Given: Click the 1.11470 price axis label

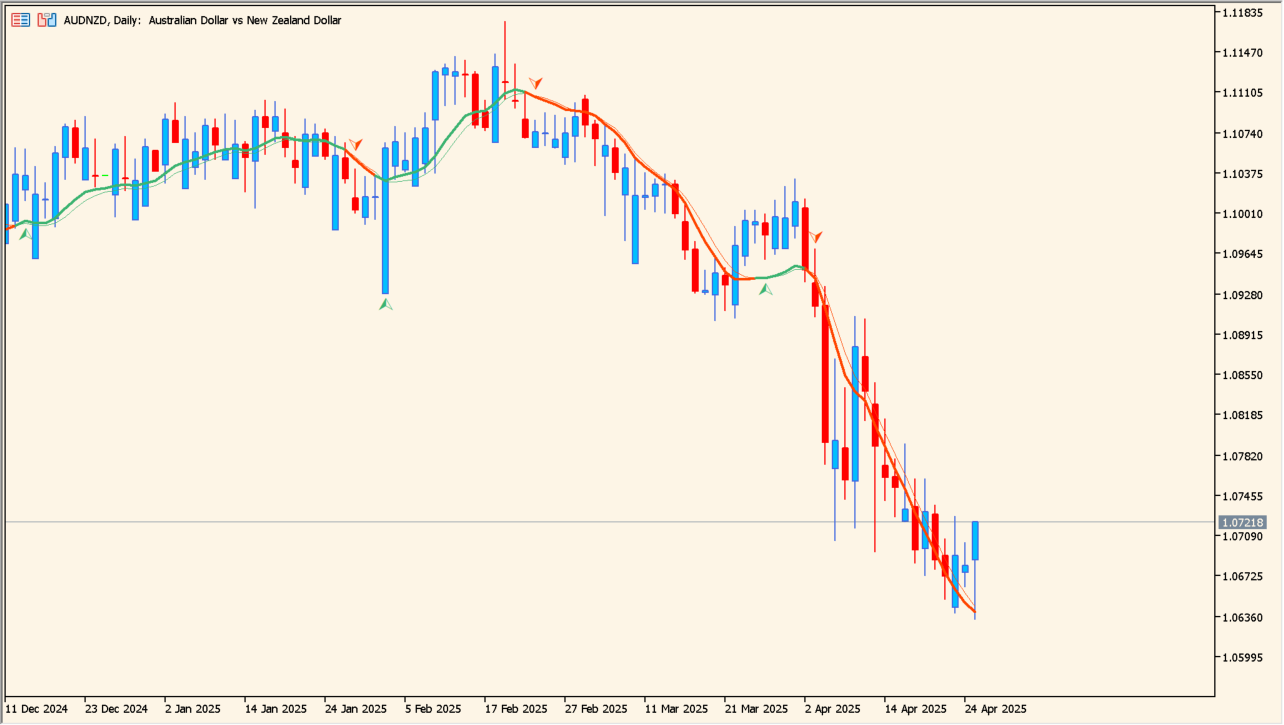Looking at the screenshot, I should [x=1242, y=52].
